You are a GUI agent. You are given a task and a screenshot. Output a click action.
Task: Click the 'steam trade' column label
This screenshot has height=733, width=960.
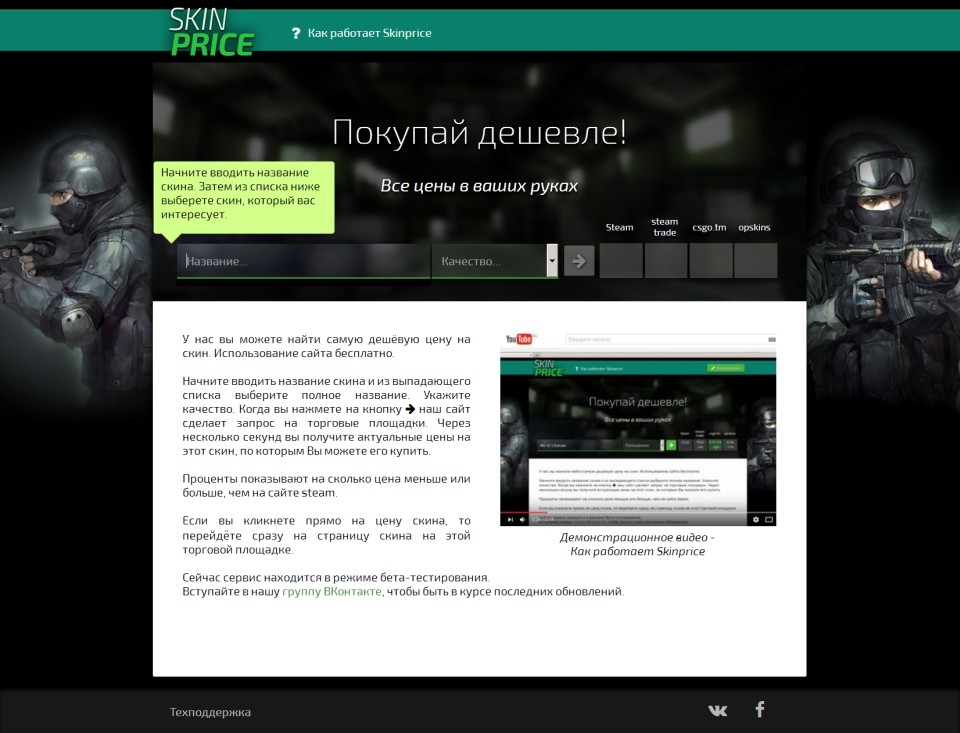pyautogui.click(x=664, y=227)
